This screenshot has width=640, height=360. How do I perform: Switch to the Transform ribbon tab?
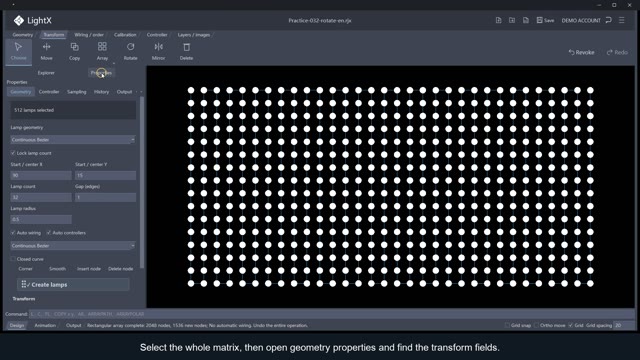coord(54,35)
